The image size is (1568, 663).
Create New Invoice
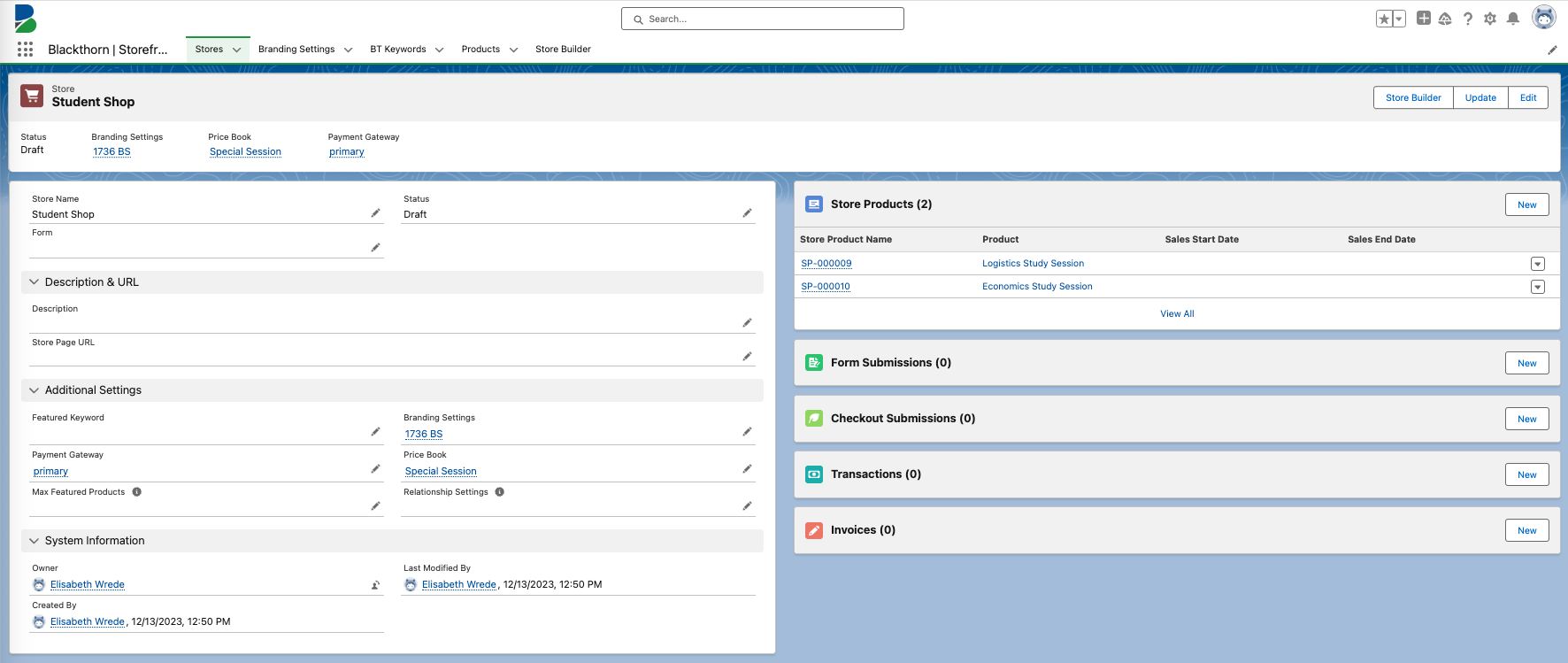click(x=1527, y=530)
